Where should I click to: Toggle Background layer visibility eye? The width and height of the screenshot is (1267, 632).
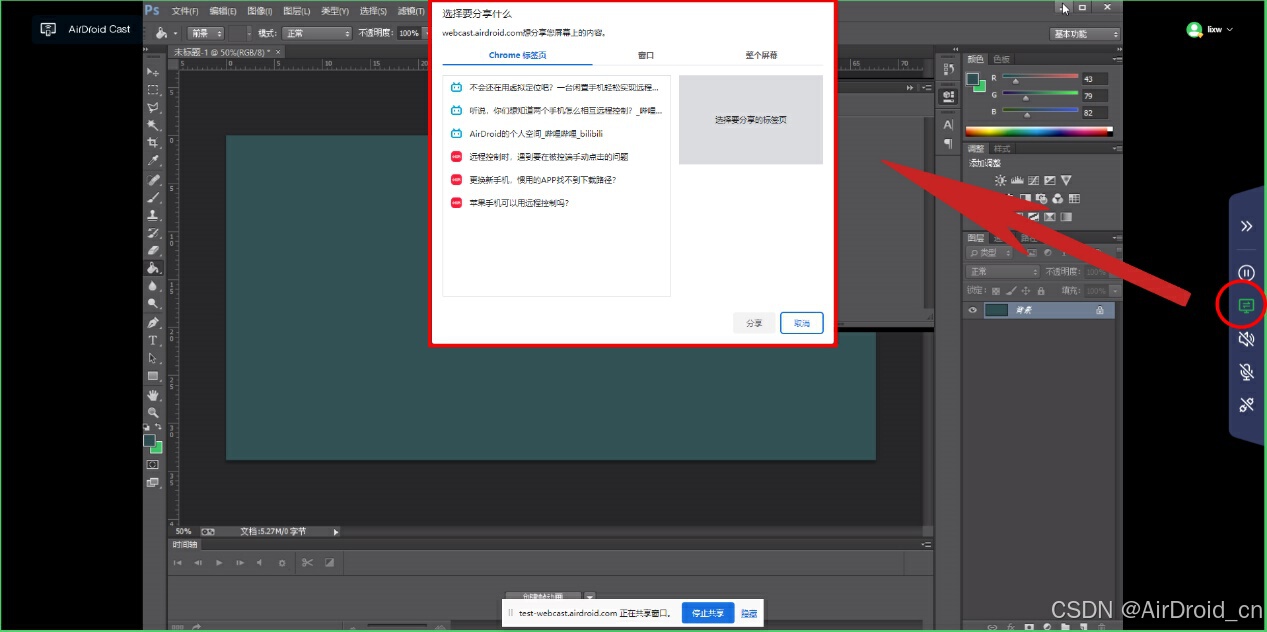click(x=972, y=311)
